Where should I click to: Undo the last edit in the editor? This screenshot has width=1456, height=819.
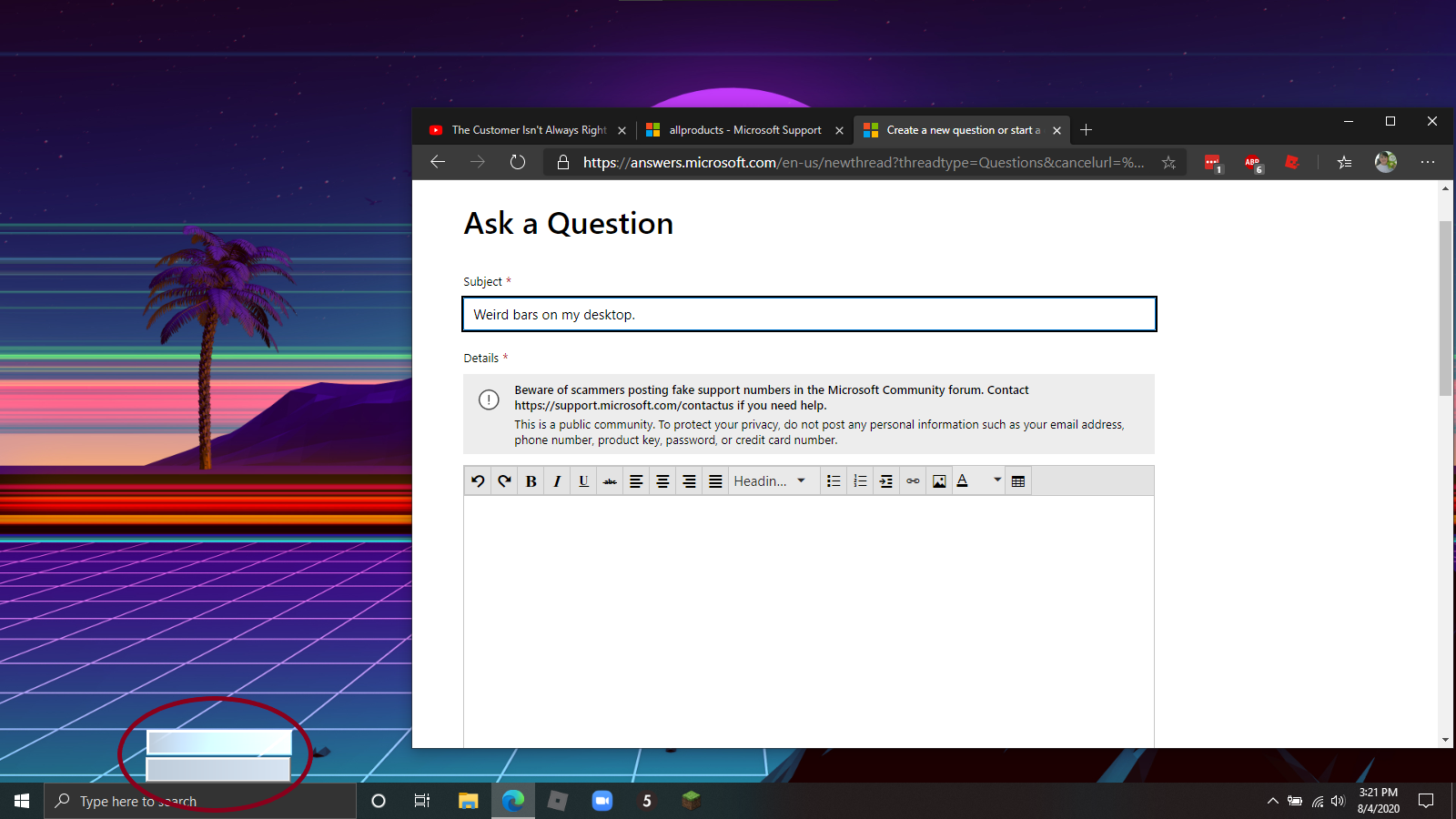(x=478, y=481)
